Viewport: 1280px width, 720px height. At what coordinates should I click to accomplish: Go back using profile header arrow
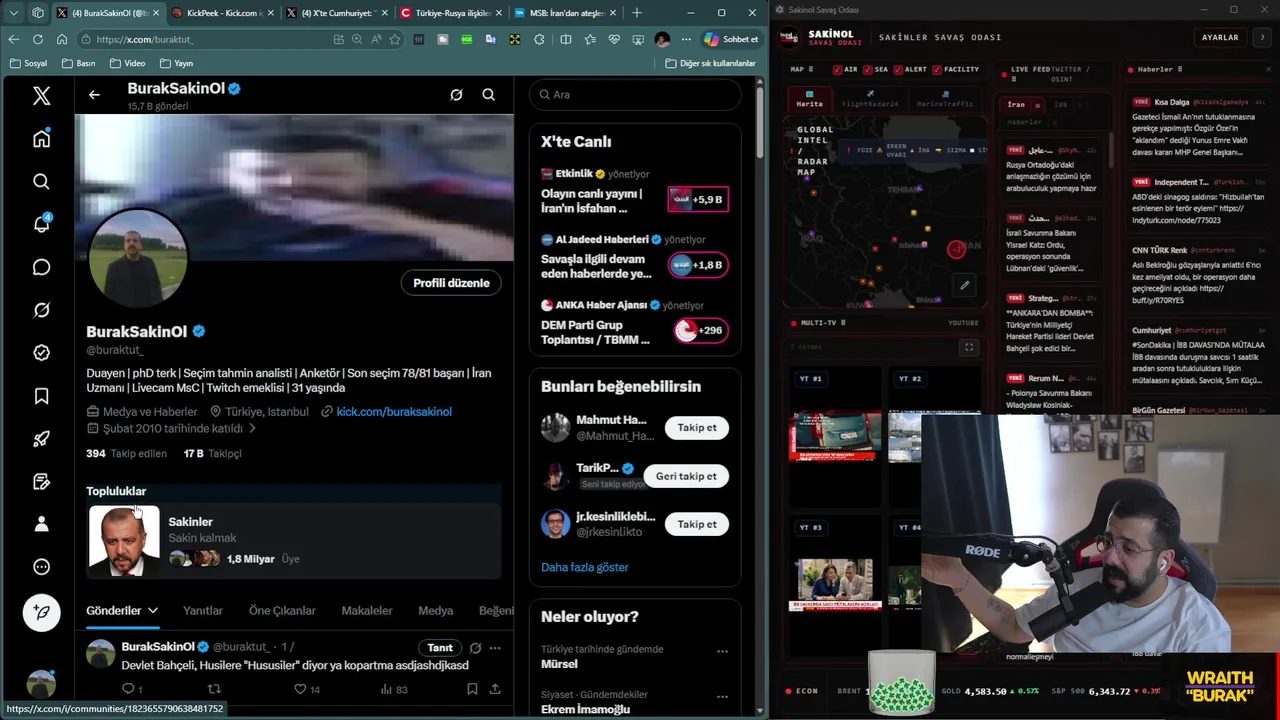pos(94,95)
